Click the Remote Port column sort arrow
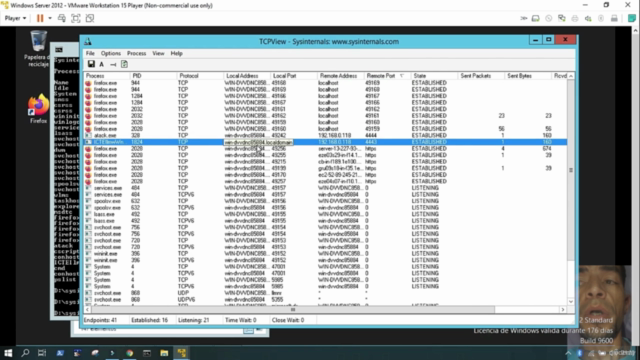Viewport: 640px width, 360px height. [x=402, y=76]
